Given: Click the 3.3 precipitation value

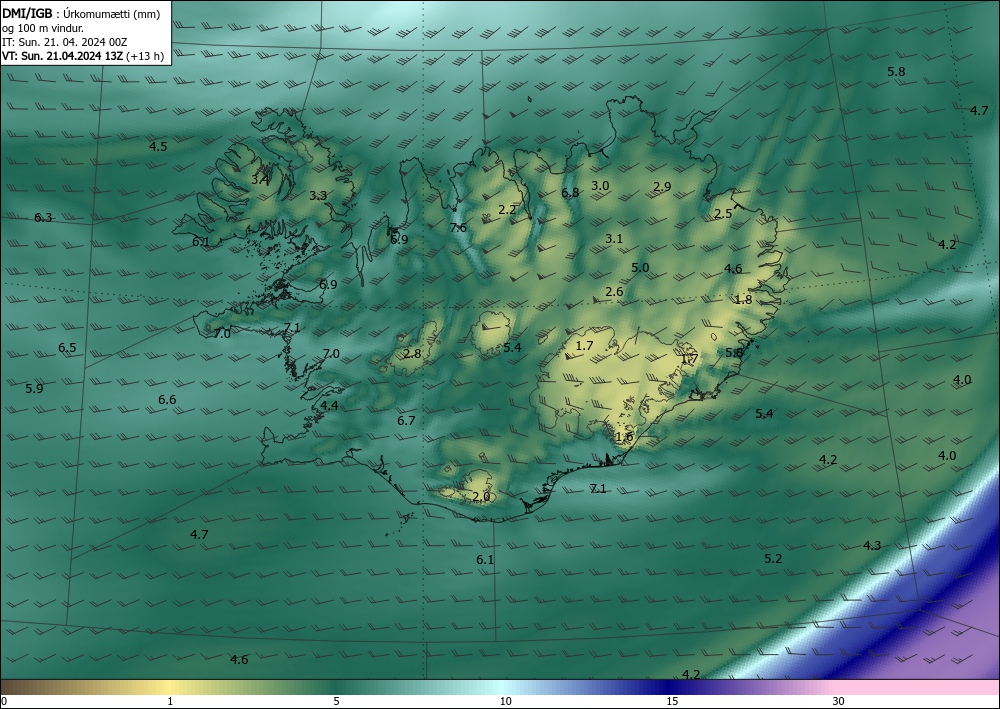Looking at the screenshot, I should tap(318, 196).
